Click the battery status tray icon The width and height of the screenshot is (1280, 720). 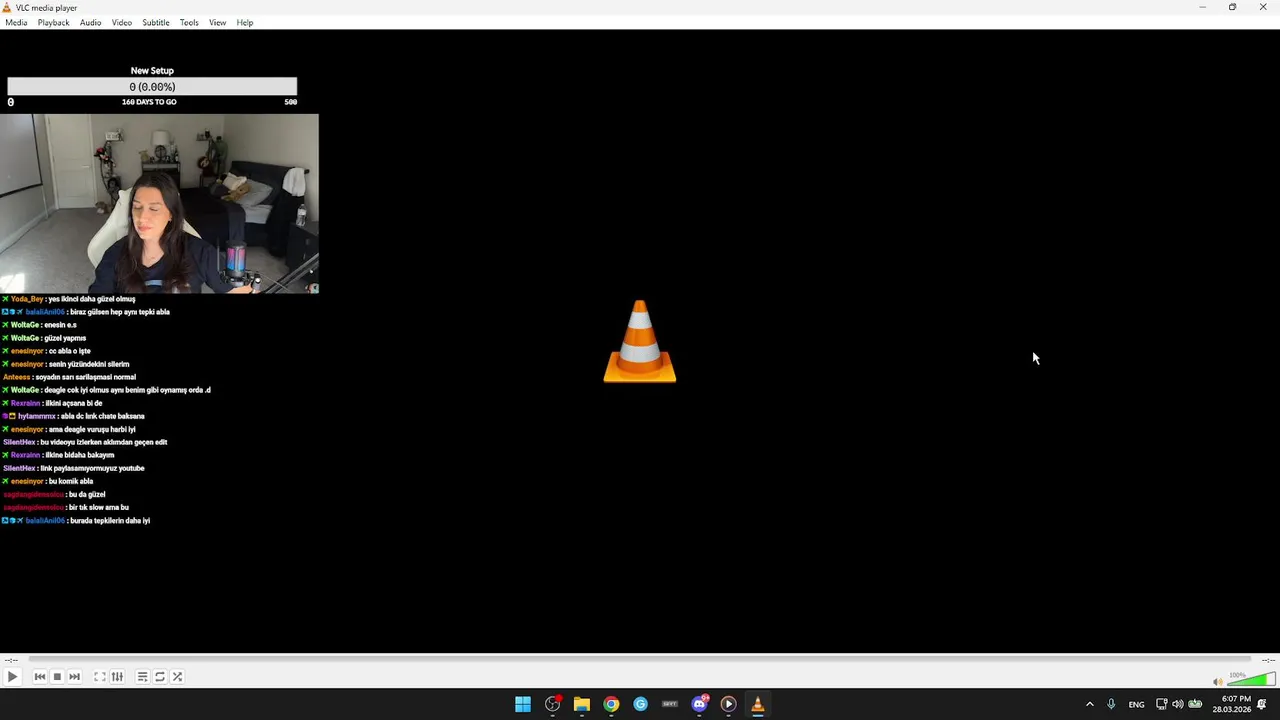pyautogui.click(x=1195, y=704)
